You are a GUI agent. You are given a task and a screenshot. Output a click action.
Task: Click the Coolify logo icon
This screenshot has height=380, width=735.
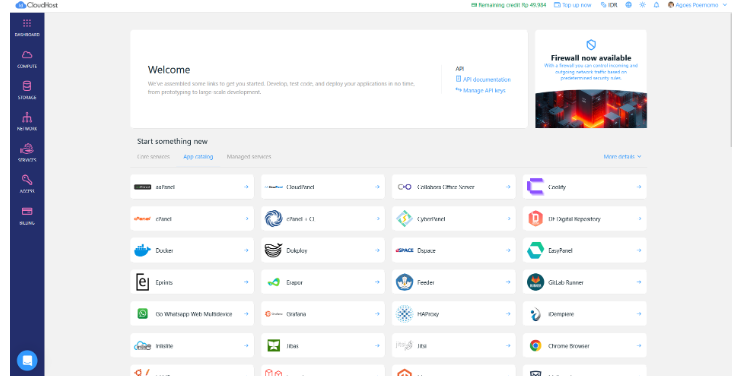535,186
